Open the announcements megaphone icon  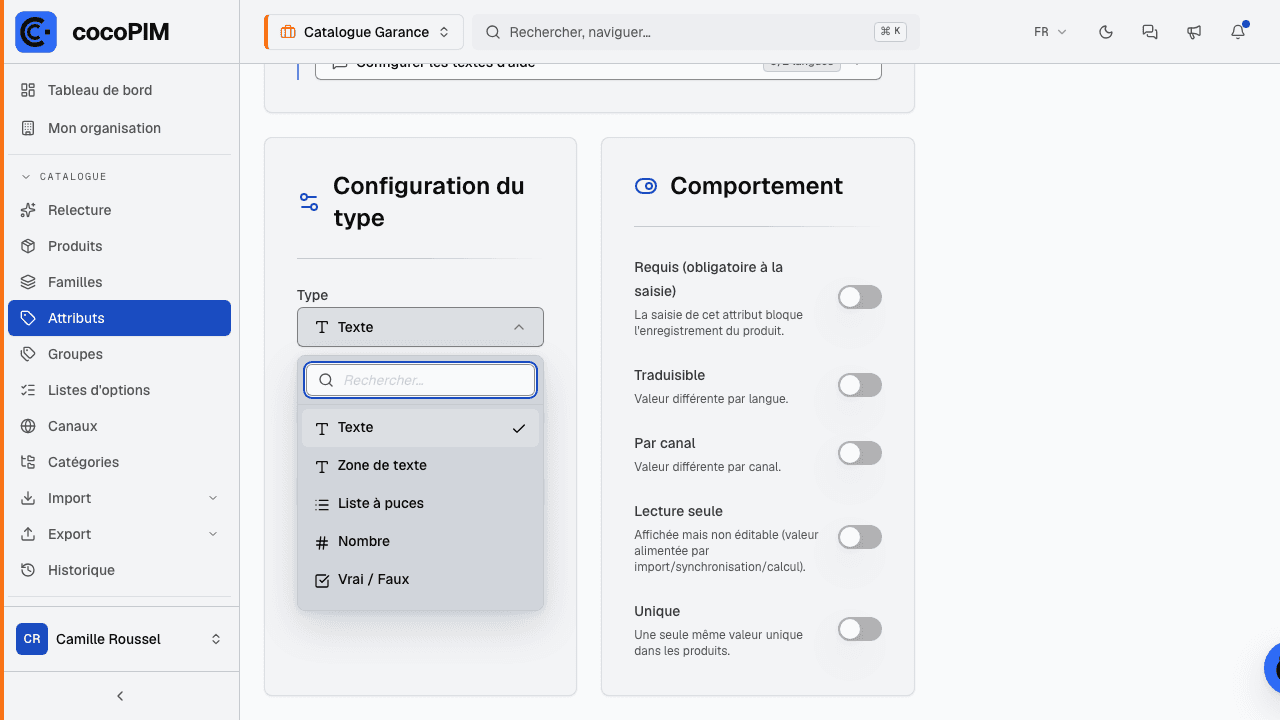point(1194,32)
